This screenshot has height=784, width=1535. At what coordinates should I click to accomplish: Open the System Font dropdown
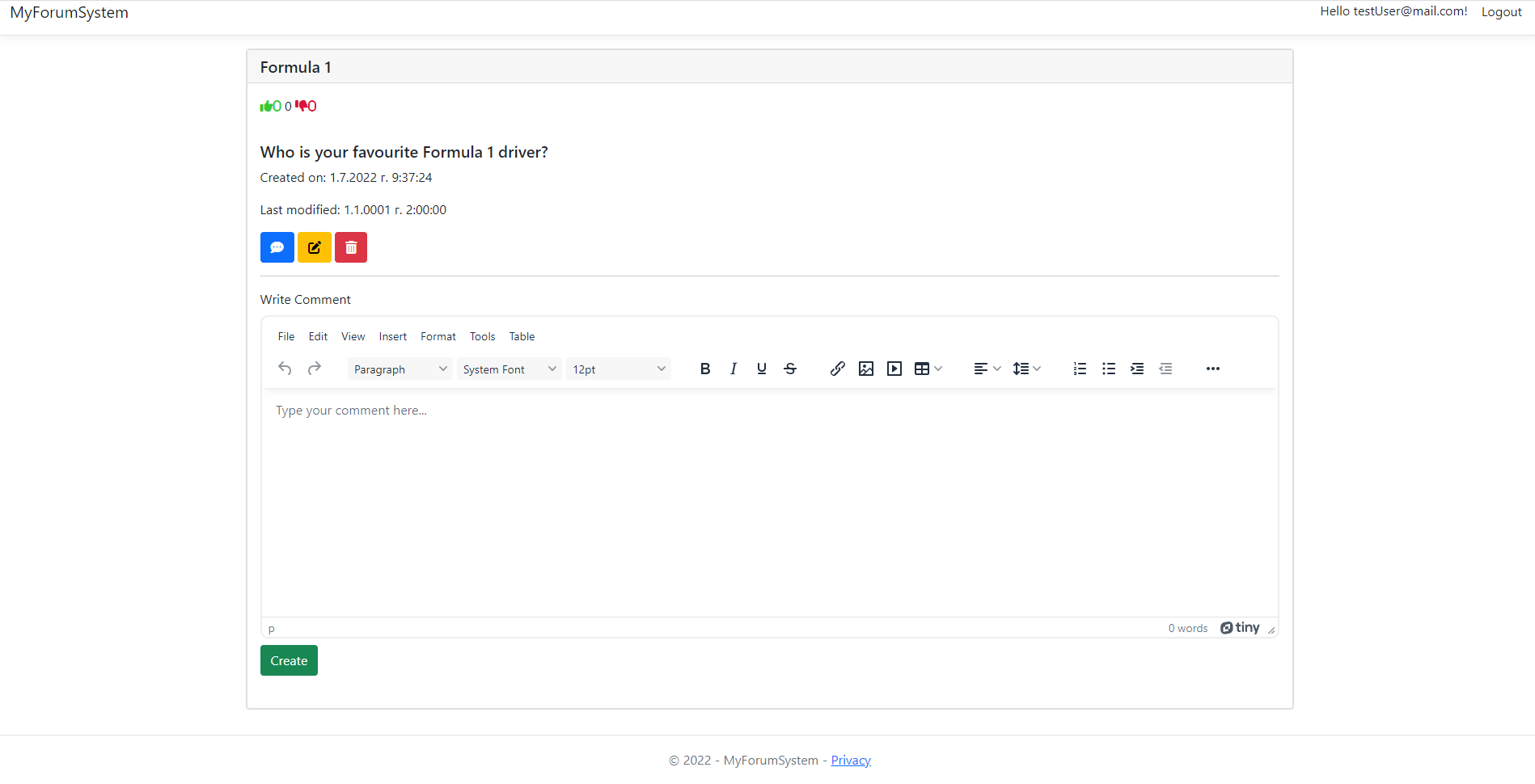pos(509,369)
